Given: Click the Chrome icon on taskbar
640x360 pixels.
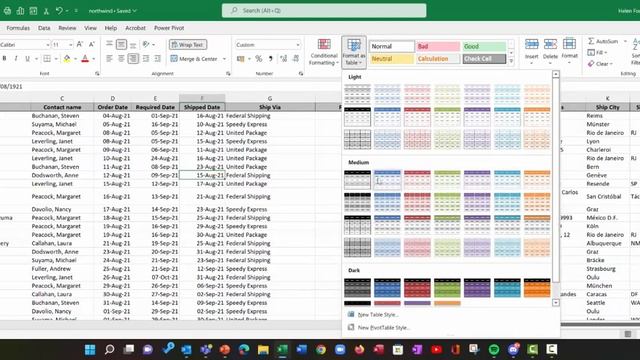Looking at the screenshot, I should tap(321, 349).
